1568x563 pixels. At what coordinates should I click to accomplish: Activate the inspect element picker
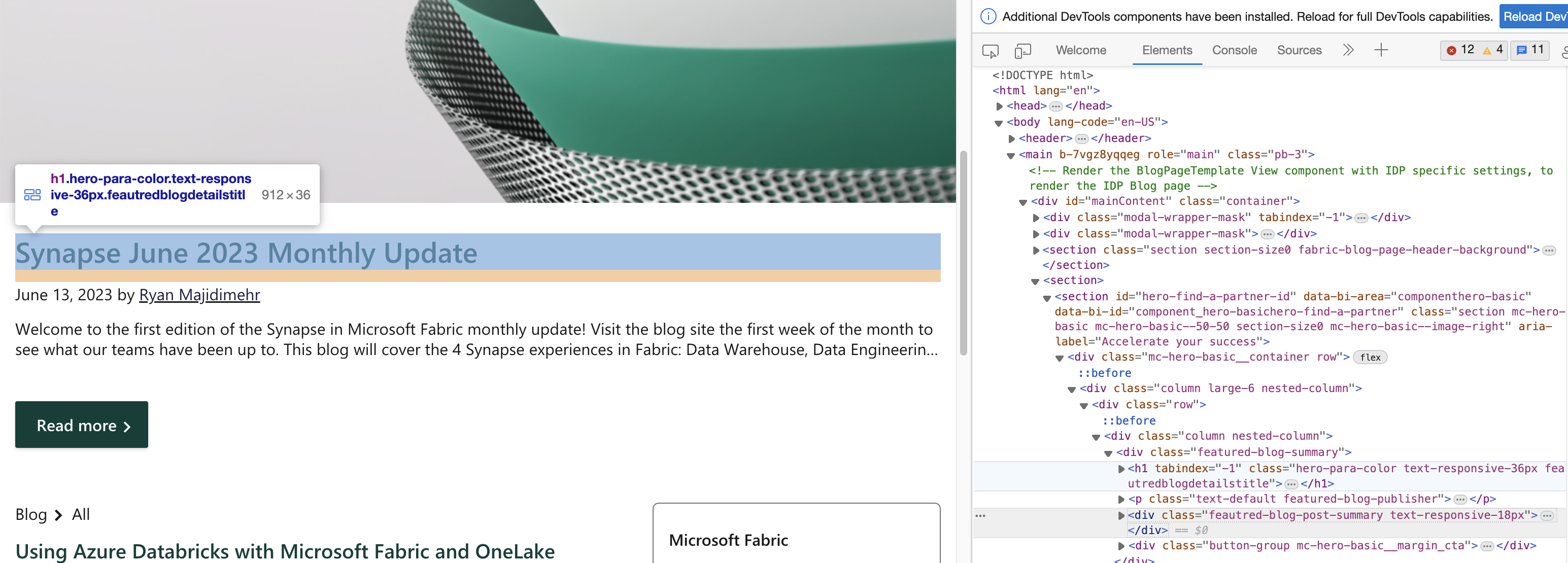991,51
